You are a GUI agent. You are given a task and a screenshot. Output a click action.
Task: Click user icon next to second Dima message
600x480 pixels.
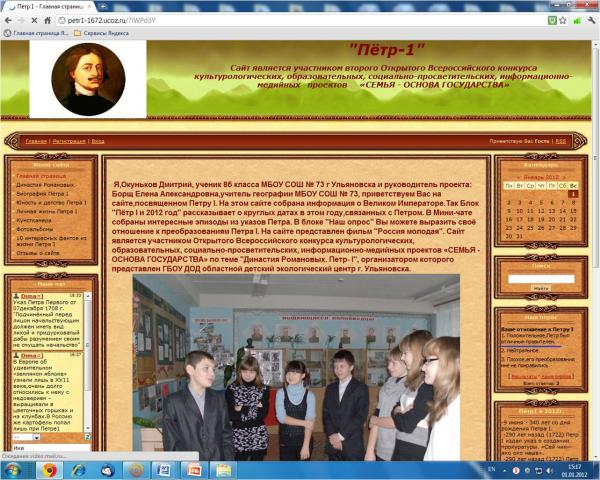pos(16,355)
